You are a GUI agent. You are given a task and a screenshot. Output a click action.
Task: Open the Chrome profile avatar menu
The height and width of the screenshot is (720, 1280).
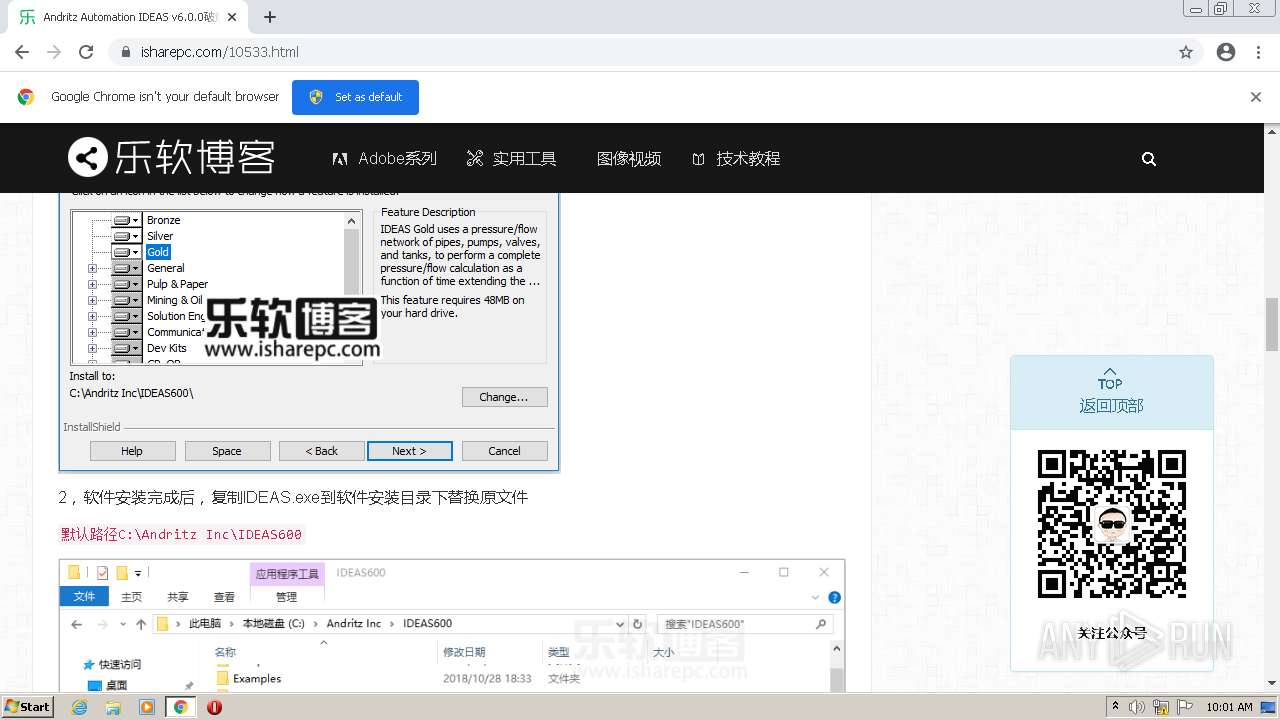(x=1226, y=52)
